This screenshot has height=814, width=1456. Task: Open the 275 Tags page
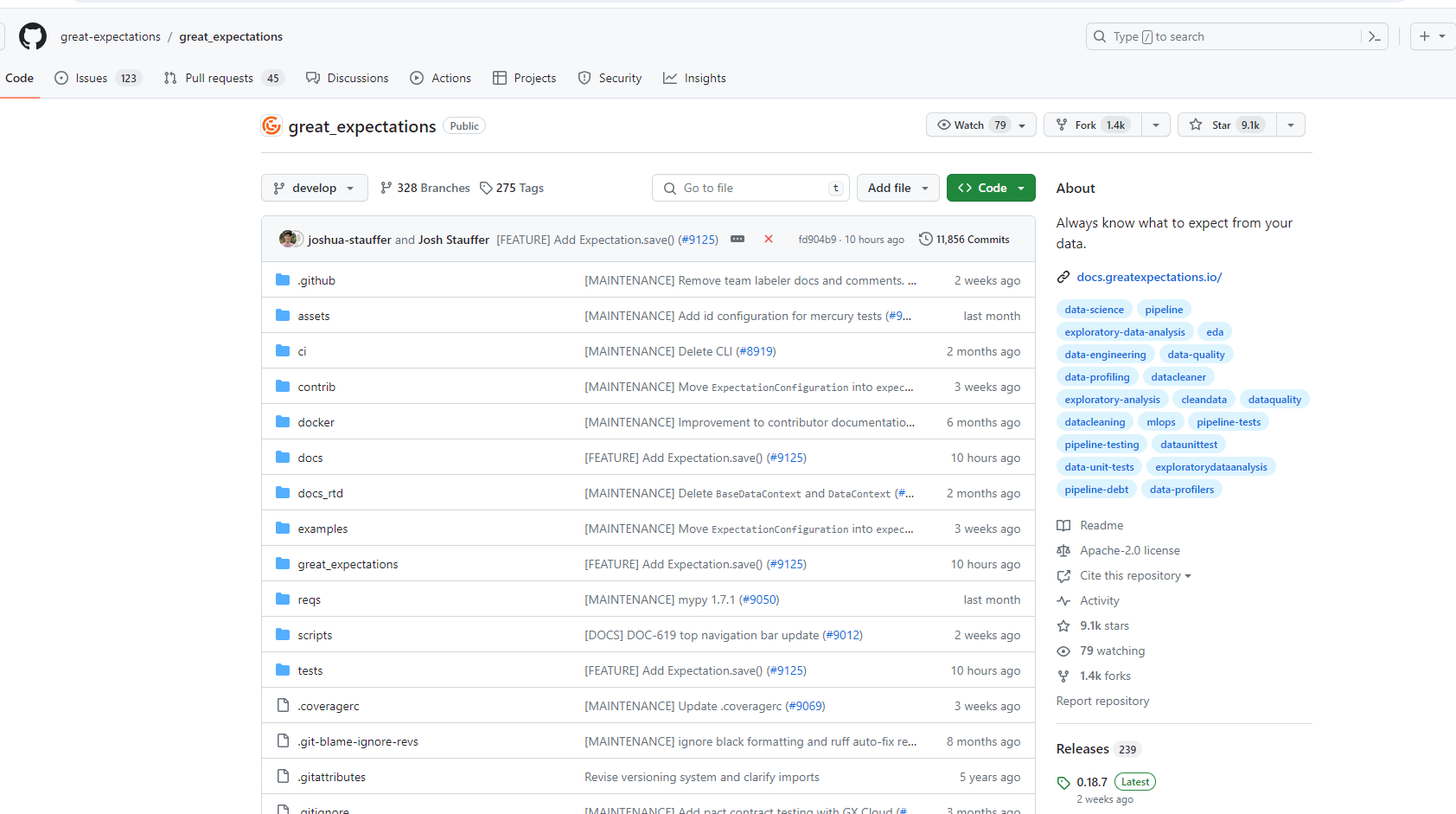(512, 188)
